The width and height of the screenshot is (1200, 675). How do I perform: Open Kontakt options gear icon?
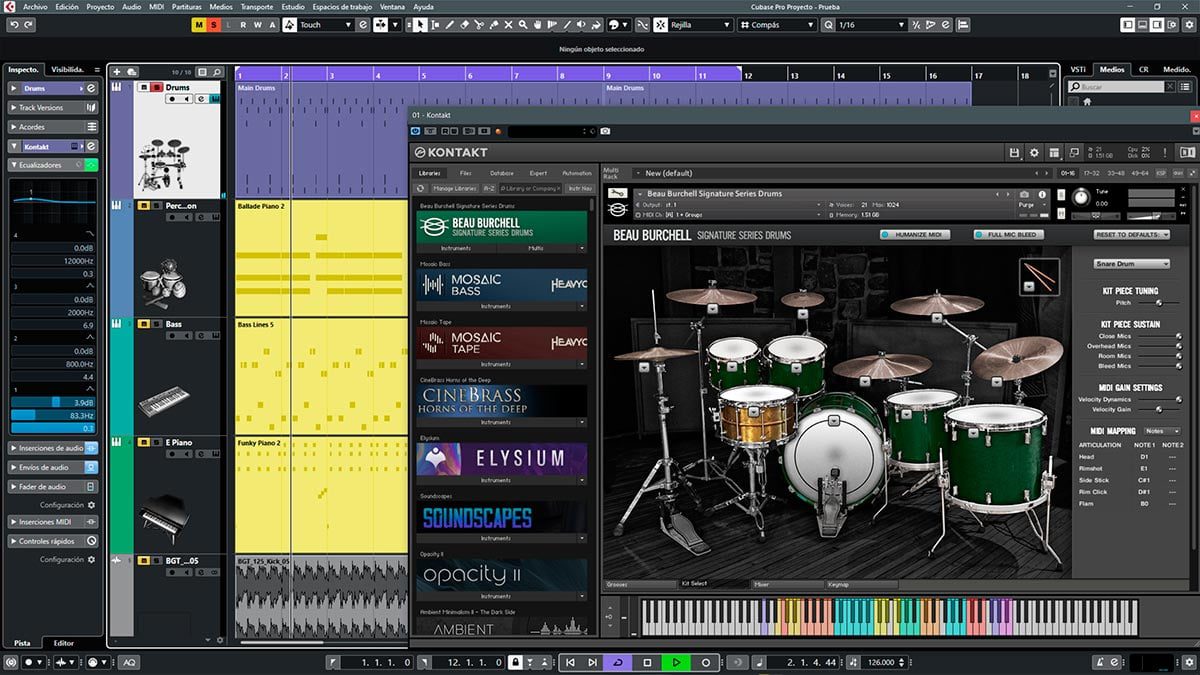1034,152
